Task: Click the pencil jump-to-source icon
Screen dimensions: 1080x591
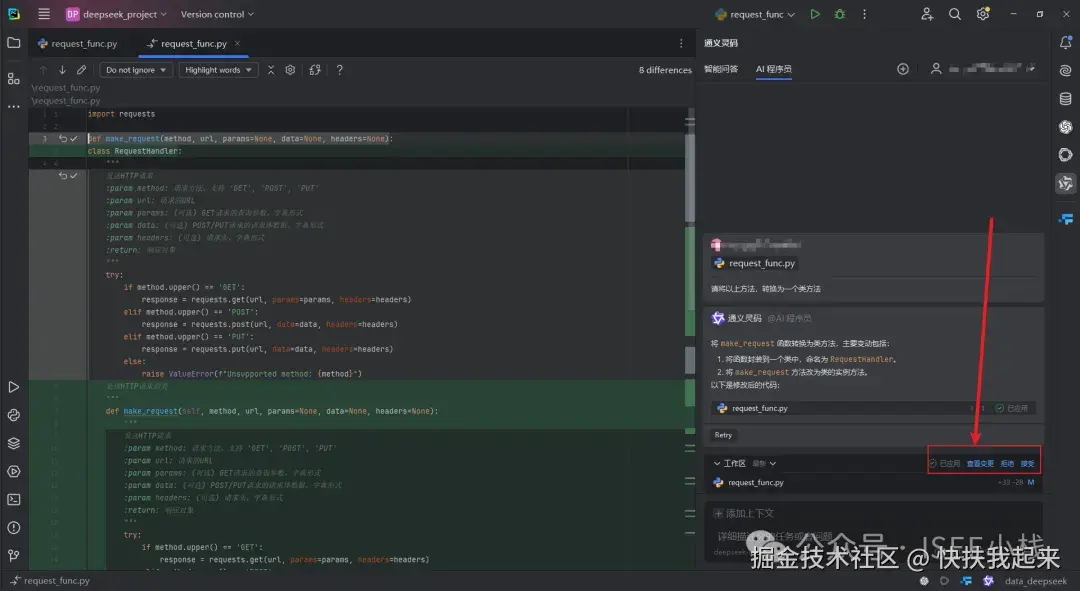Action: click(81, 70)
